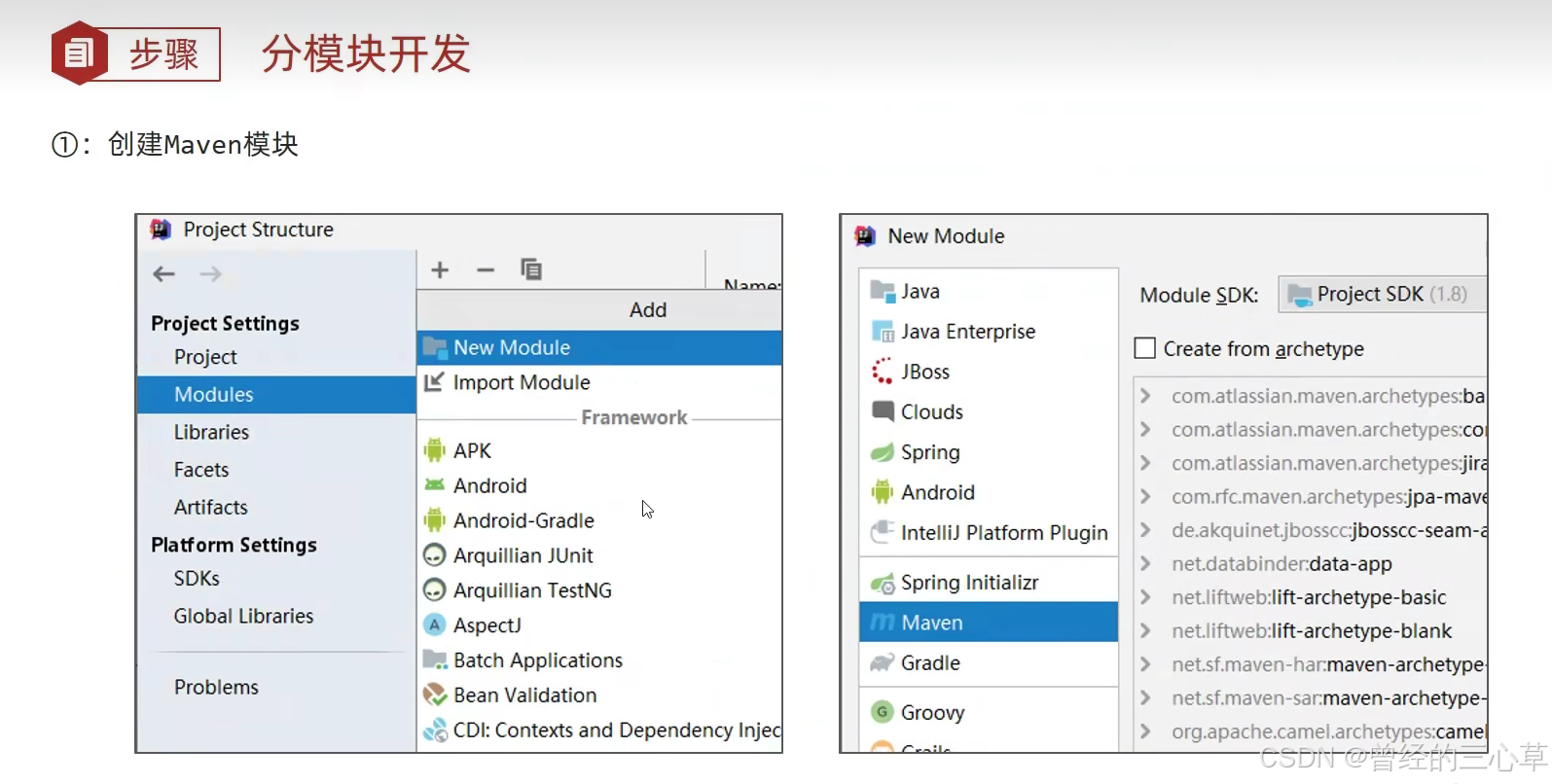Screen dimensions: 1552x784
Task: Open the Problems section
Action: [216, 687]
